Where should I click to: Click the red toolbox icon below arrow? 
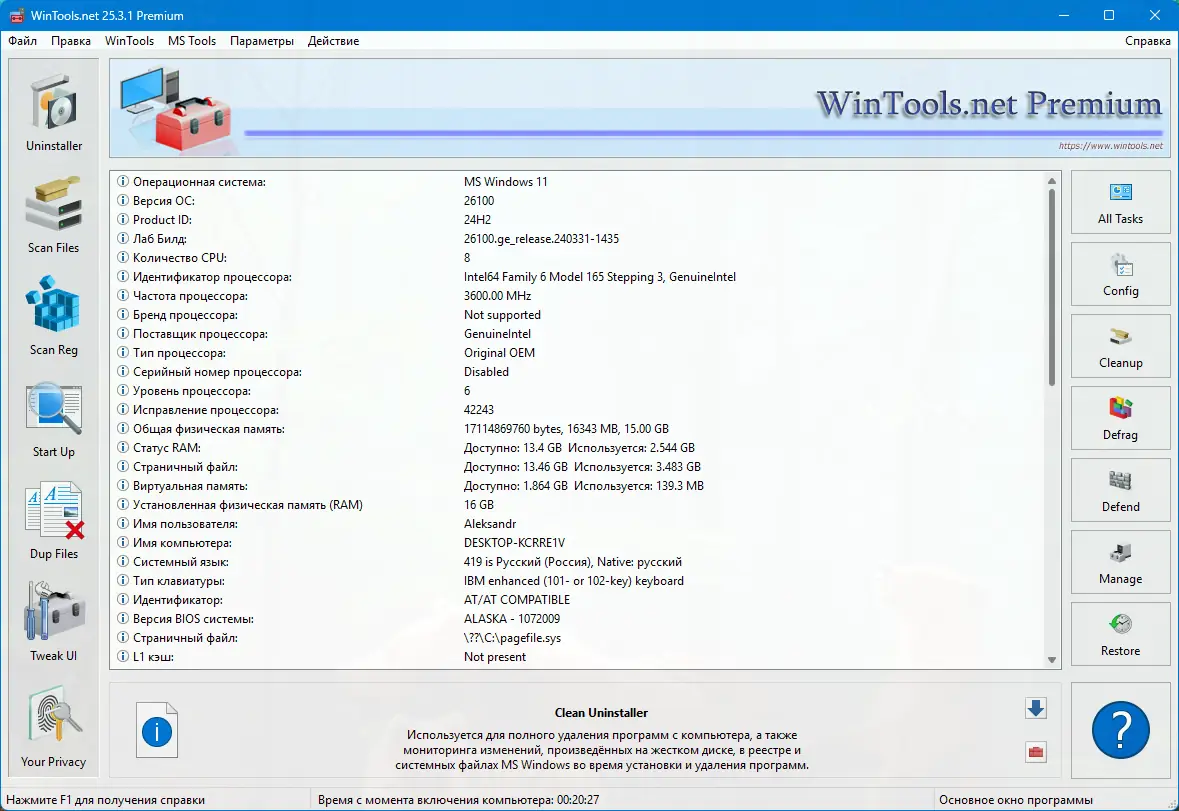pyautogui.click(x=1036, y=752)
